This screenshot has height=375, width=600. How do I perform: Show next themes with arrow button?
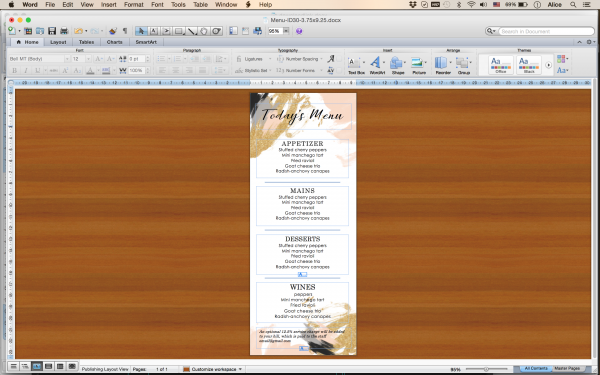tap(548, 65)
